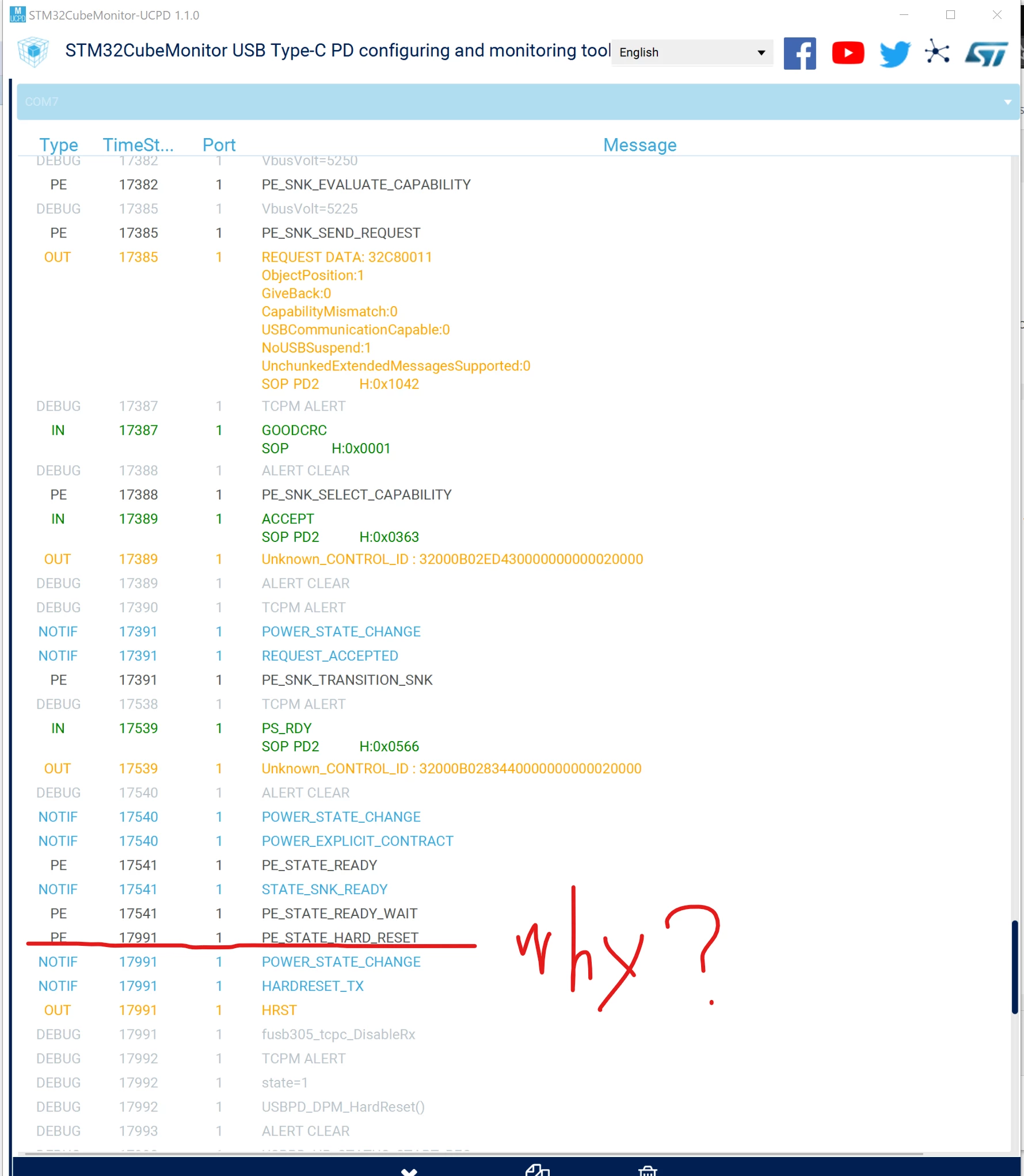This screenshot has width=1024, height=1176.
Task: Click the UCPD app icon in title bar
Action: coord(17,15)
